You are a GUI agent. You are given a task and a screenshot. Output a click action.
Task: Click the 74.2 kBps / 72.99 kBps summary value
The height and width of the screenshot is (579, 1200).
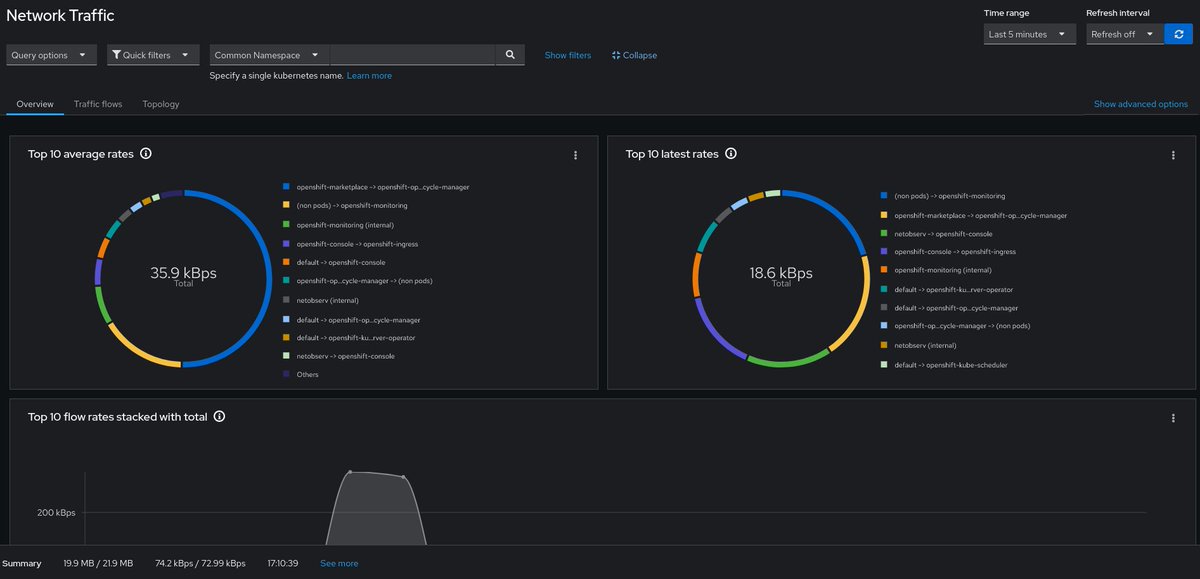coord(200,563)
